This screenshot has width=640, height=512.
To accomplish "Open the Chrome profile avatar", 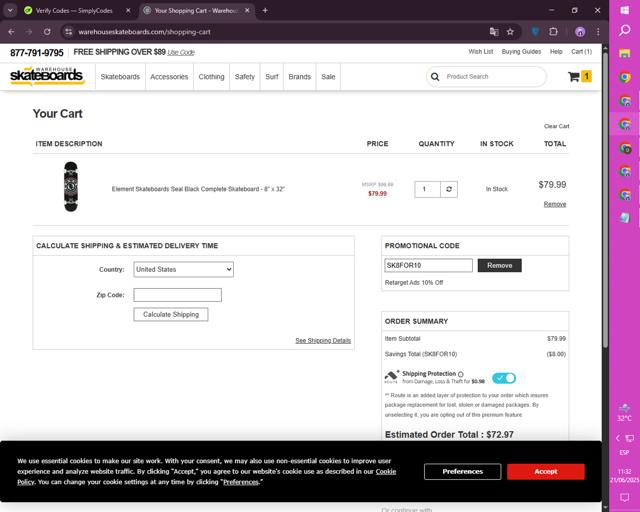I will [x=580, y=32].
